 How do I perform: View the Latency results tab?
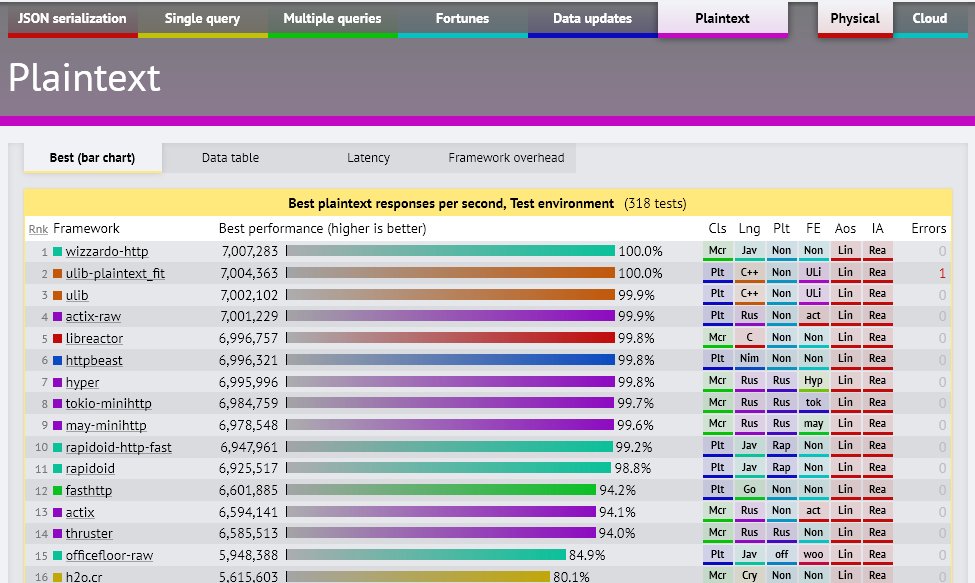pyautogui.click(x=369, y=158)
